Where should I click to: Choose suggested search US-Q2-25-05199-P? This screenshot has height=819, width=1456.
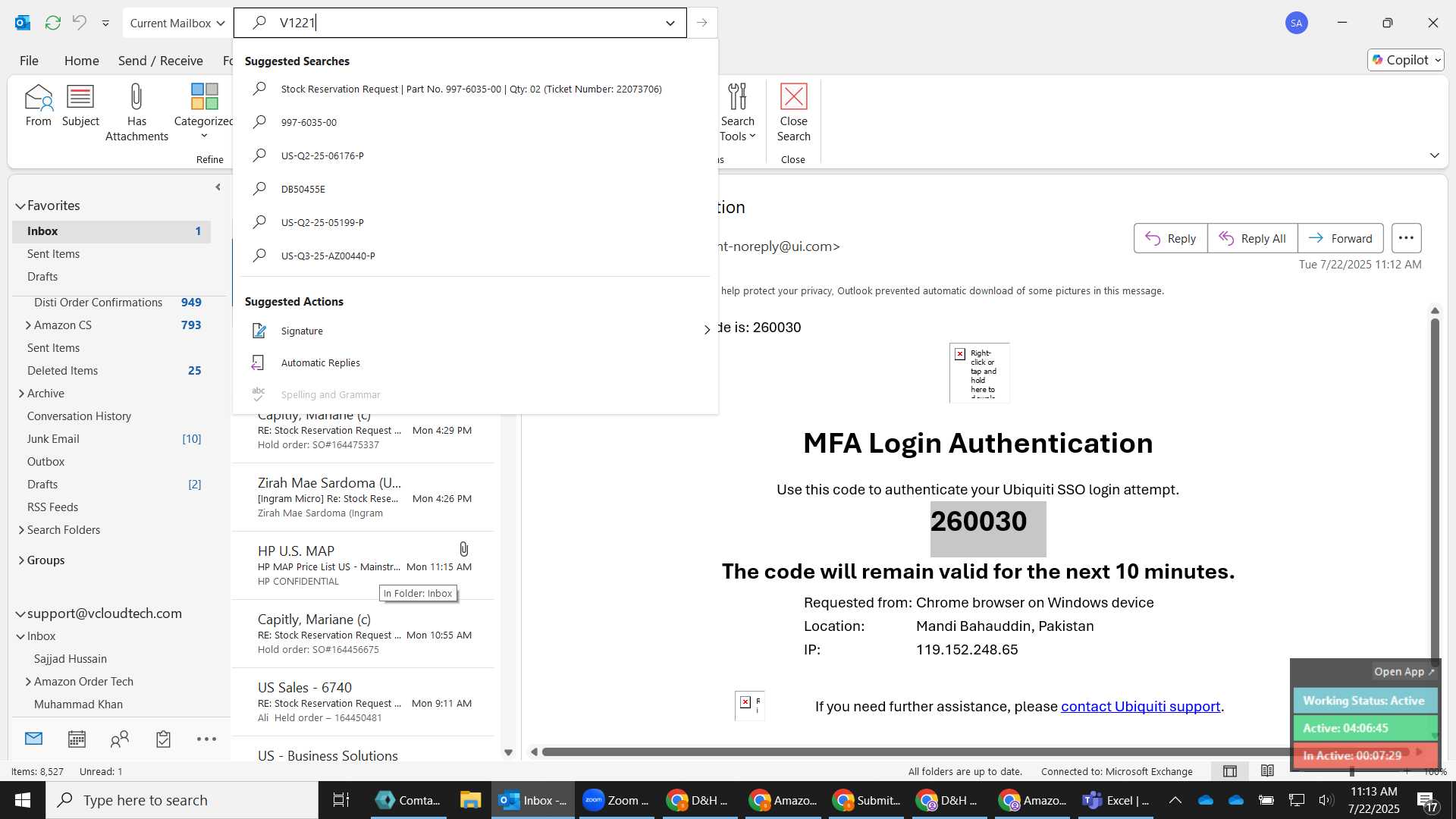pyautogui.click(x=475, y=222)
